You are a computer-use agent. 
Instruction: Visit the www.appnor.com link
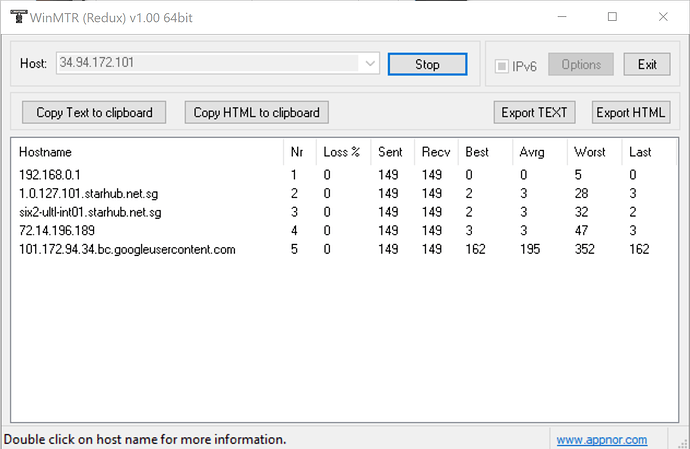tap(601, 439)
